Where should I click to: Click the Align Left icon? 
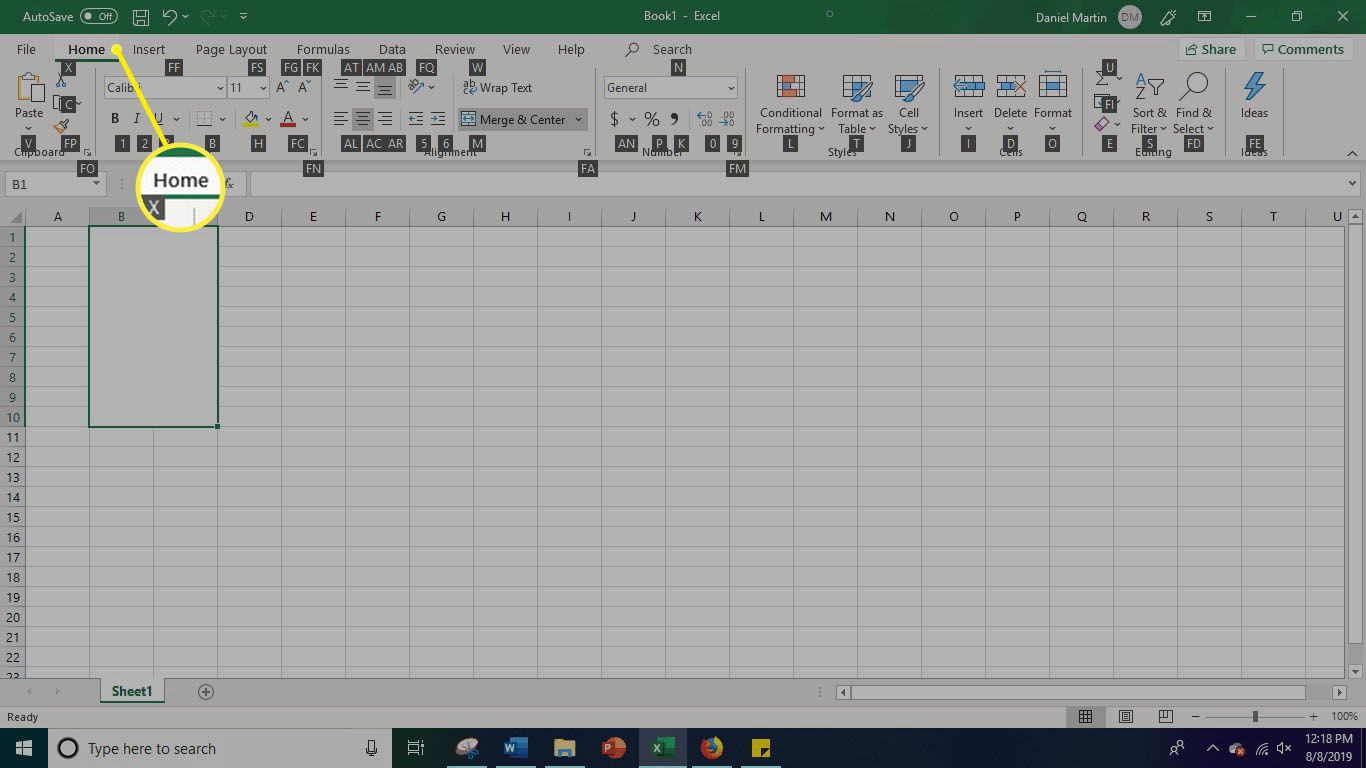(x=341, y=119)
